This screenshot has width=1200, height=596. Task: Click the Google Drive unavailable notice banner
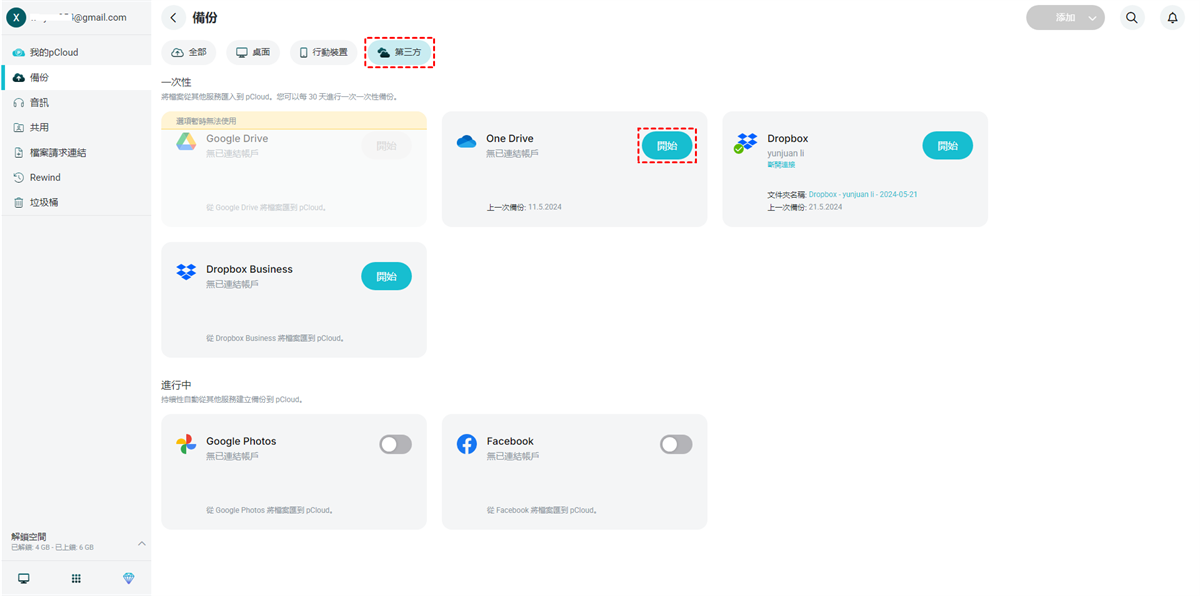click(294, 121)
